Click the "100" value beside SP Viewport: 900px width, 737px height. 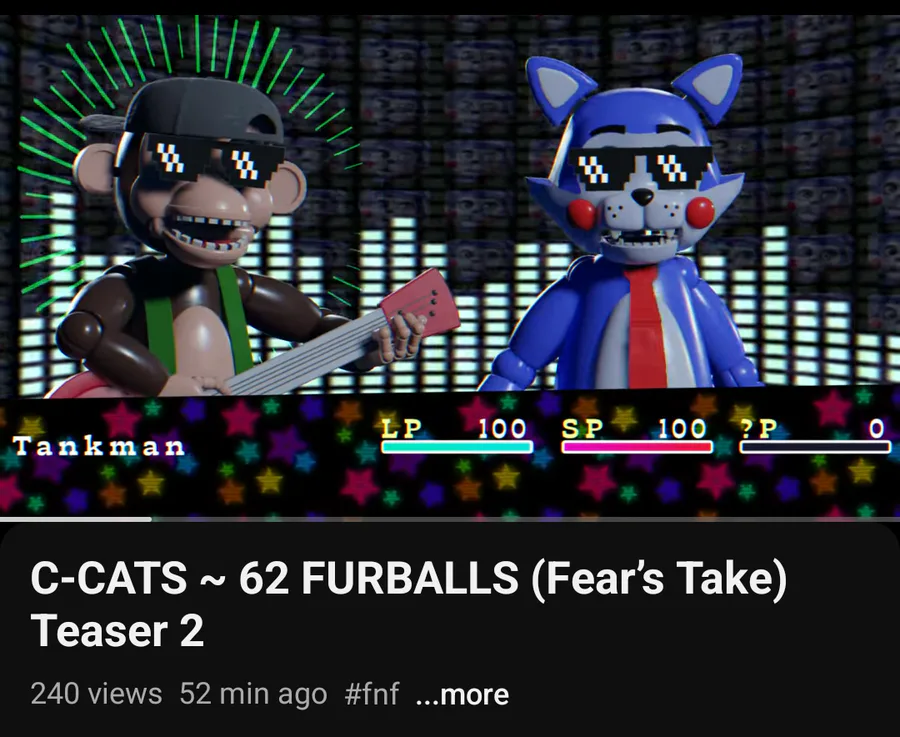[x=682, y=428]
